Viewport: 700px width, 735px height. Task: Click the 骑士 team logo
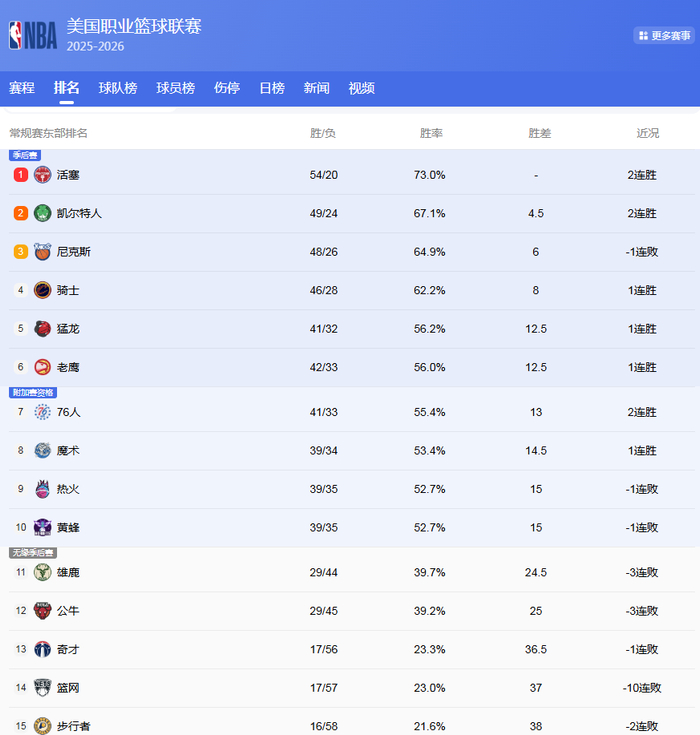[x=42, y=290]
